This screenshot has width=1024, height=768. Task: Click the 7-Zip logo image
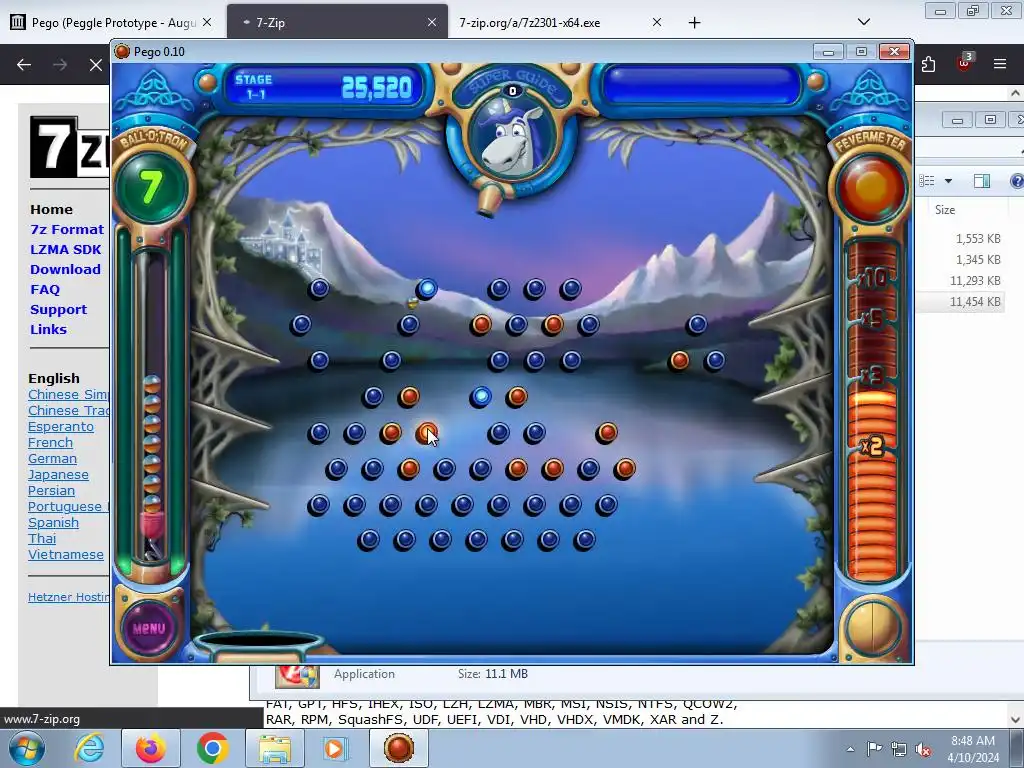click(69, 146)
